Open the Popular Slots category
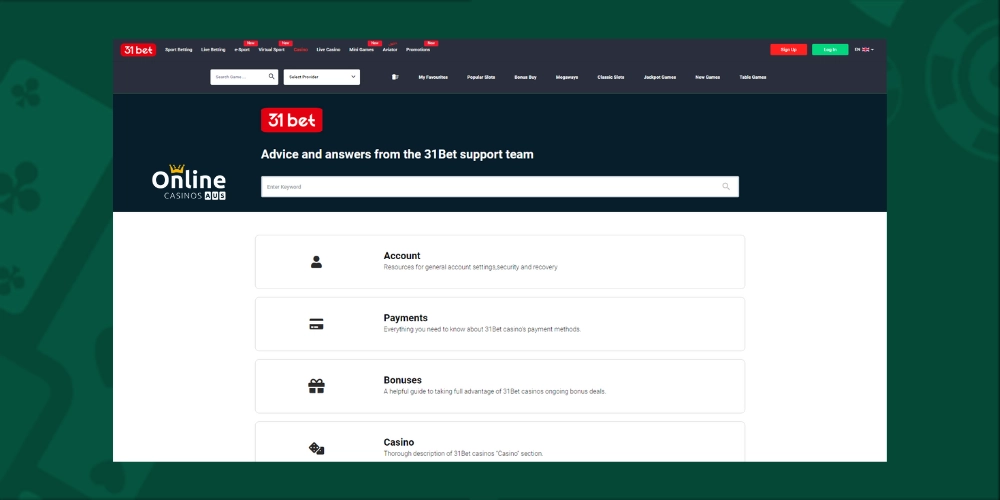The width and height of the screenshot is (1000, 500). 481,77
